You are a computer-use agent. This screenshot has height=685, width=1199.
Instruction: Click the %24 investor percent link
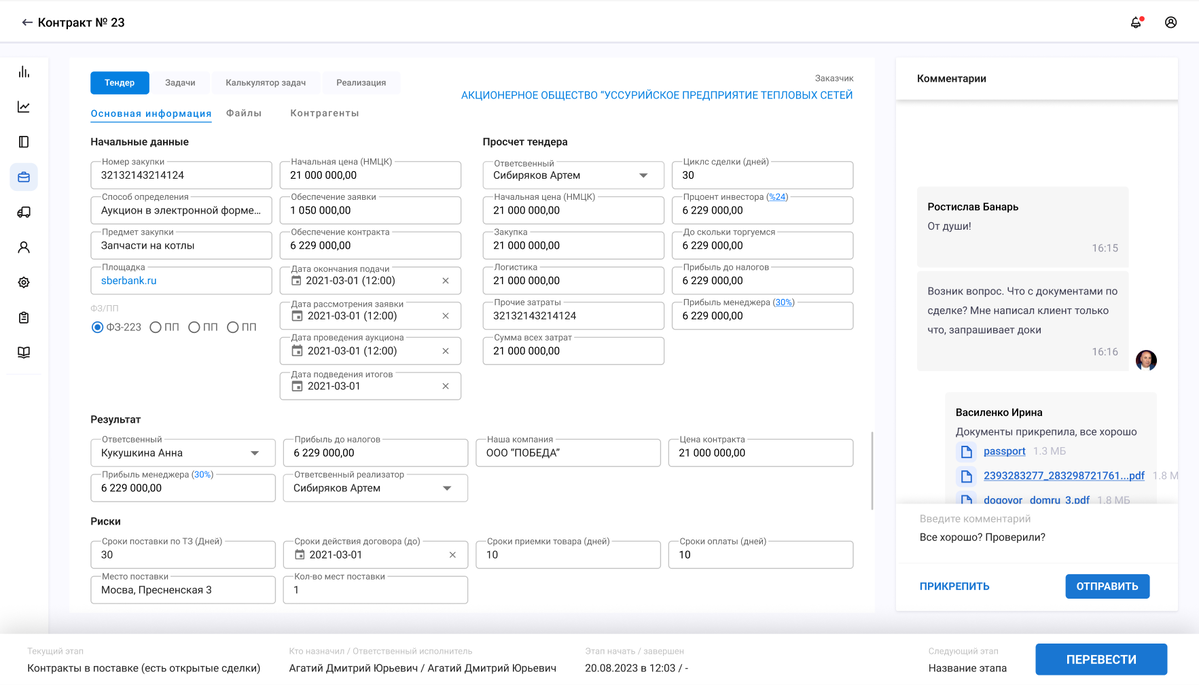coord(777,197)
